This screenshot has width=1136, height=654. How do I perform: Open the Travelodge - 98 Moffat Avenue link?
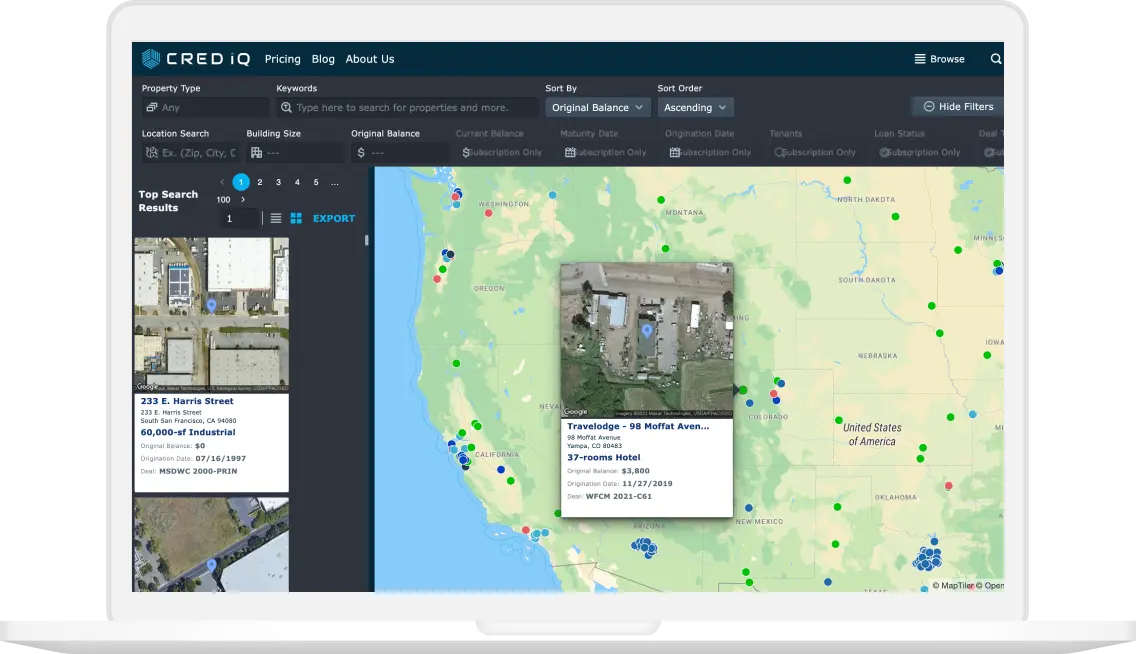(x=638, y=426)
